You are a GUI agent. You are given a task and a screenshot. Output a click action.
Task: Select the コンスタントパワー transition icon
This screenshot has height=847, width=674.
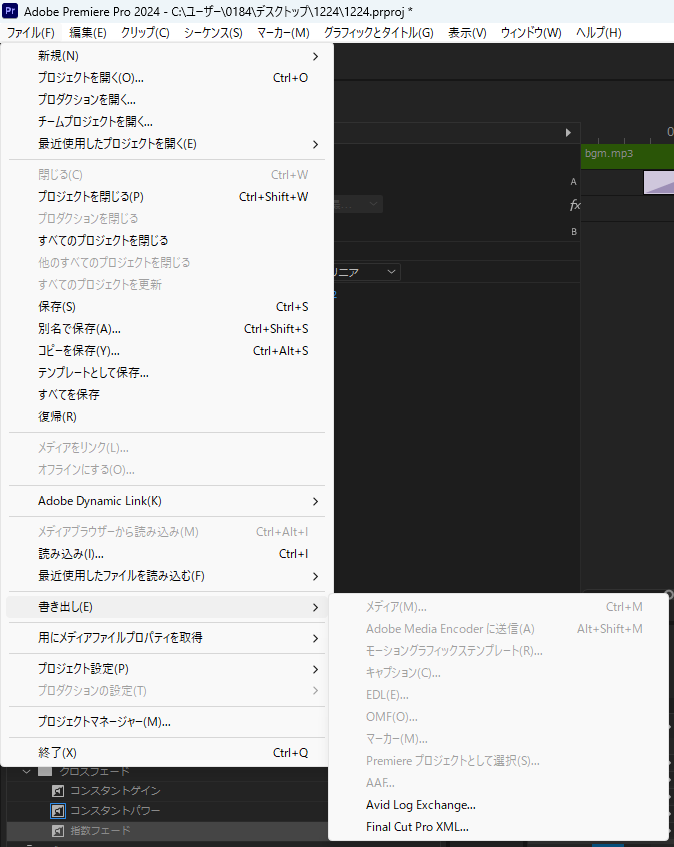coord(58,810)
